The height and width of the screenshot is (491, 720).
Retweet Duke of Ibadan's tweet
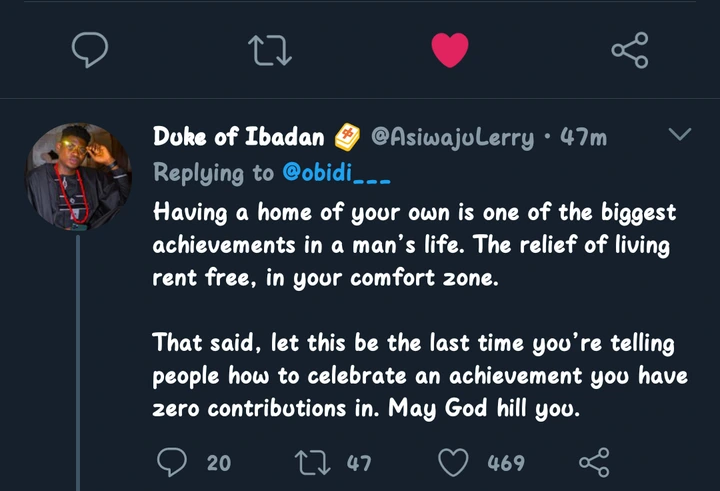(x=307, y=462)
